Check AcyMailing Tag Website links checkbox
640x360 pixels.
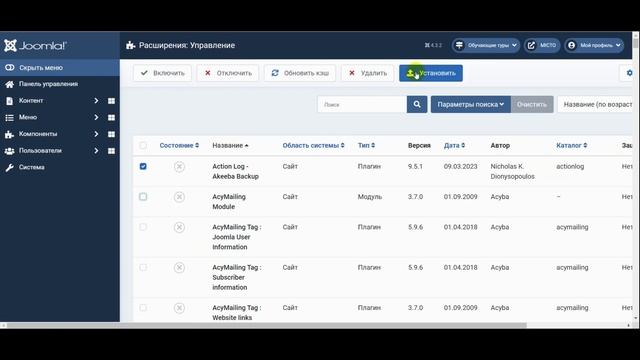click(x=143, y=308)
